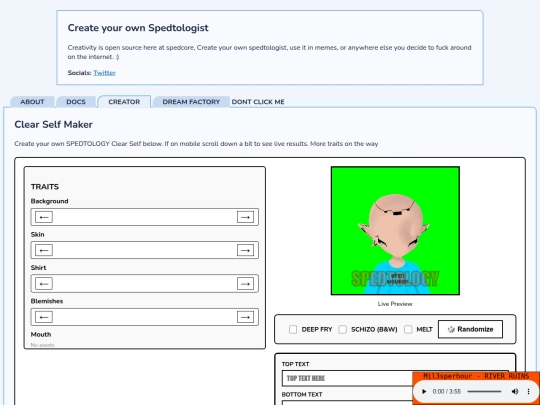Click the 0:00 / 3:55 time display
Image resolution: width=540 pixels, height=405 pixels.
447,392
